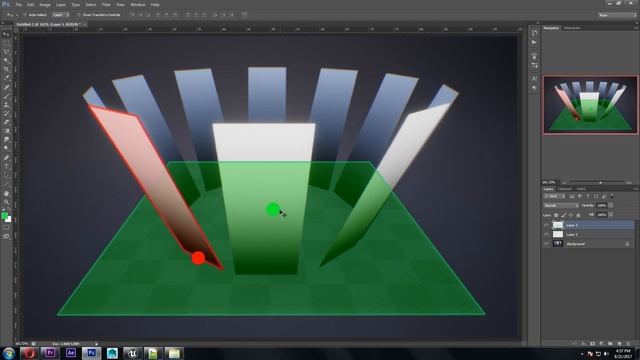Click the Navigator zoom slider handle
The image size is (640, 360).
tap(600, 182)
